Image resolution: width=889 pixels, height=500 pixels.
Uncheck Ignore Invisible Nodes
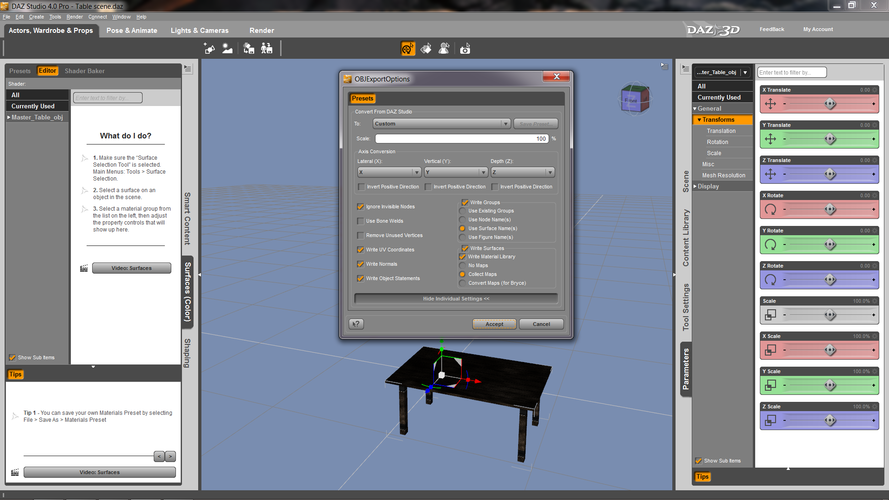pos(360,207)
